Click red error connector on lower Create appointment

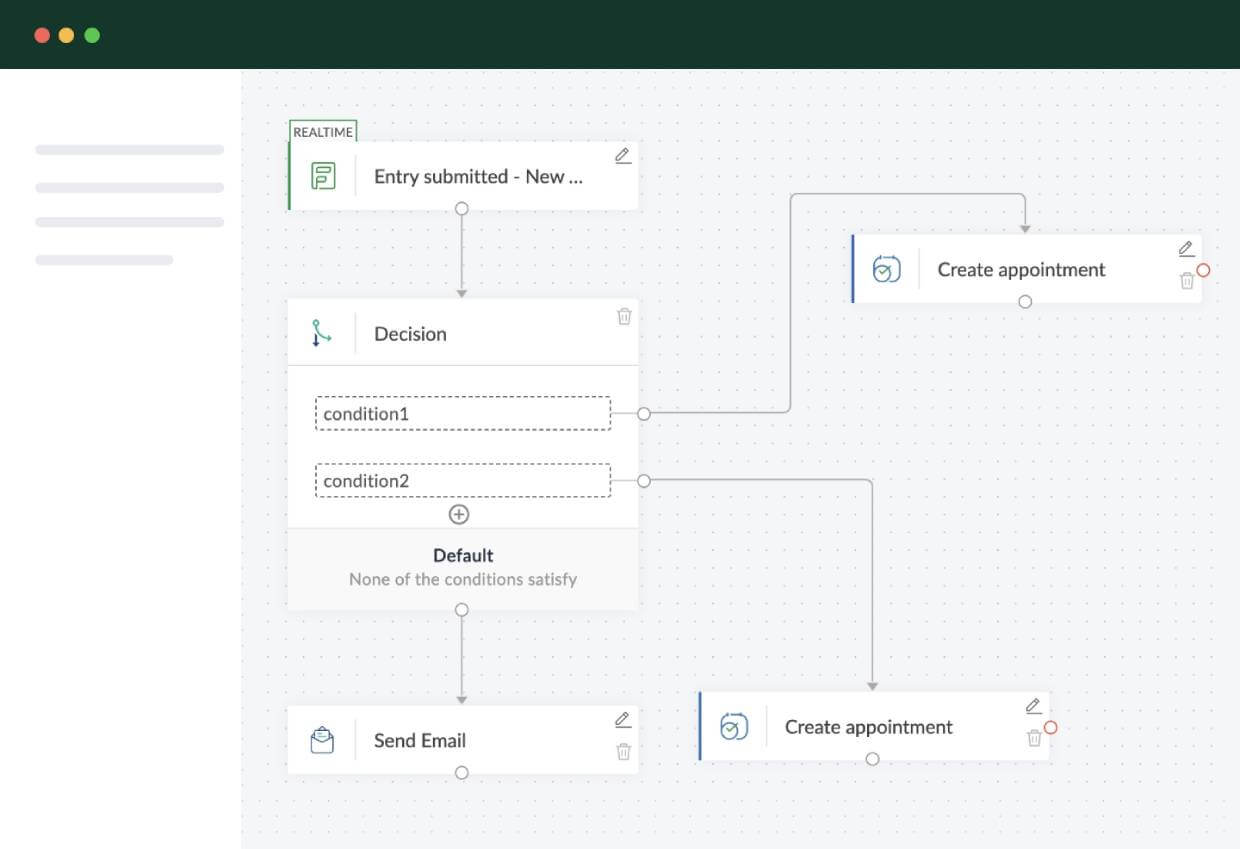(x=1051, y=727)
